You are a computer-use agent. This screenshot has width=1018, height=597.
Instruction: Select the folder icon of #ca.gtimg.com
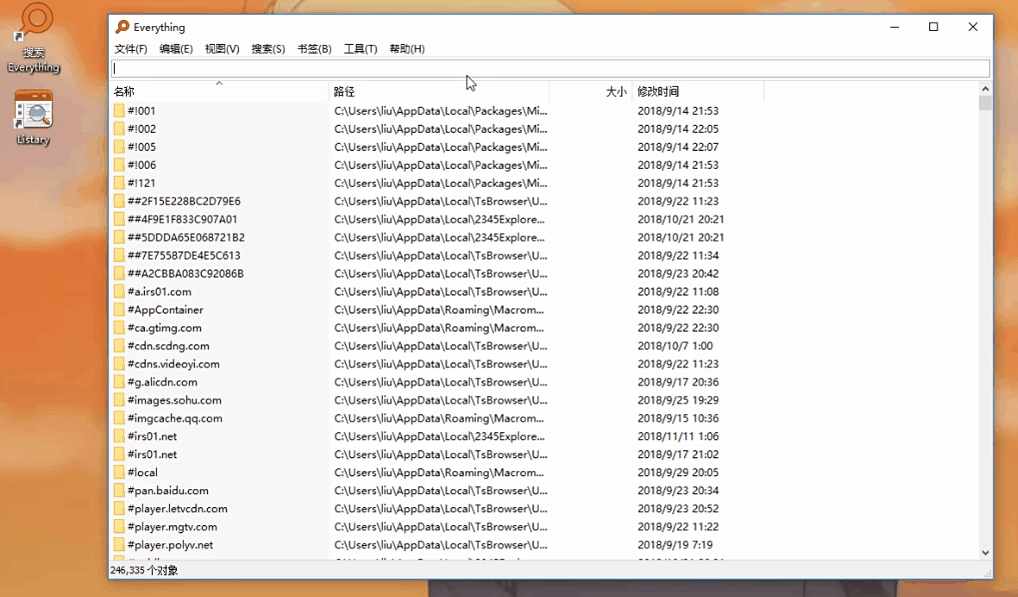(119, 328)
